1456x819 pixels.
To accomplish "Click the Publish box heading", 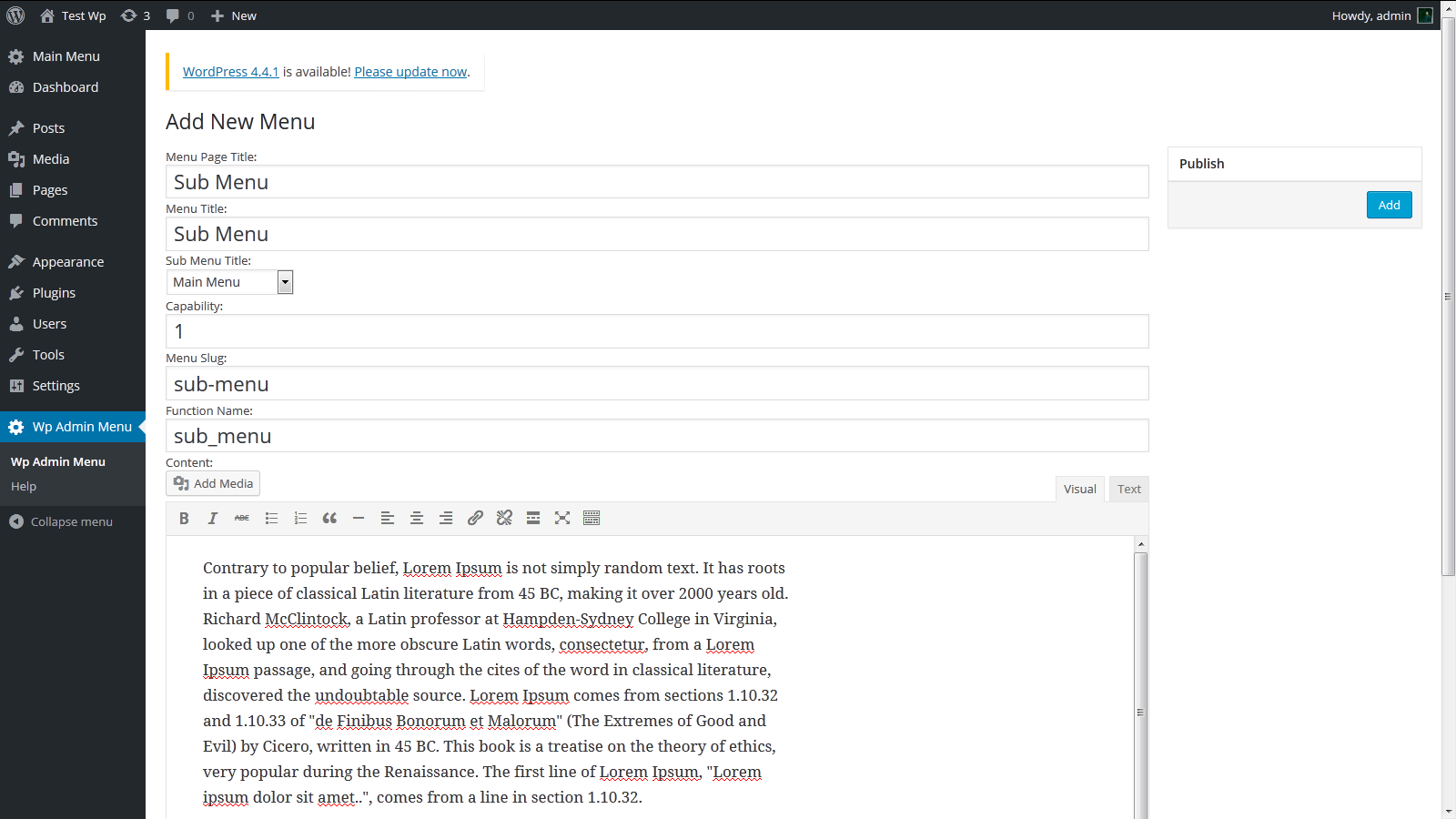I will 1202,164.
